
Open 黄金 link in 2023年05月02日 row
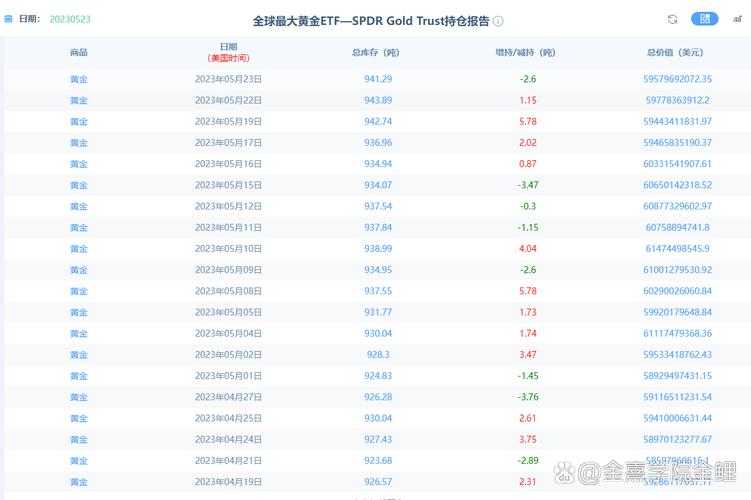tap(79, 355)
